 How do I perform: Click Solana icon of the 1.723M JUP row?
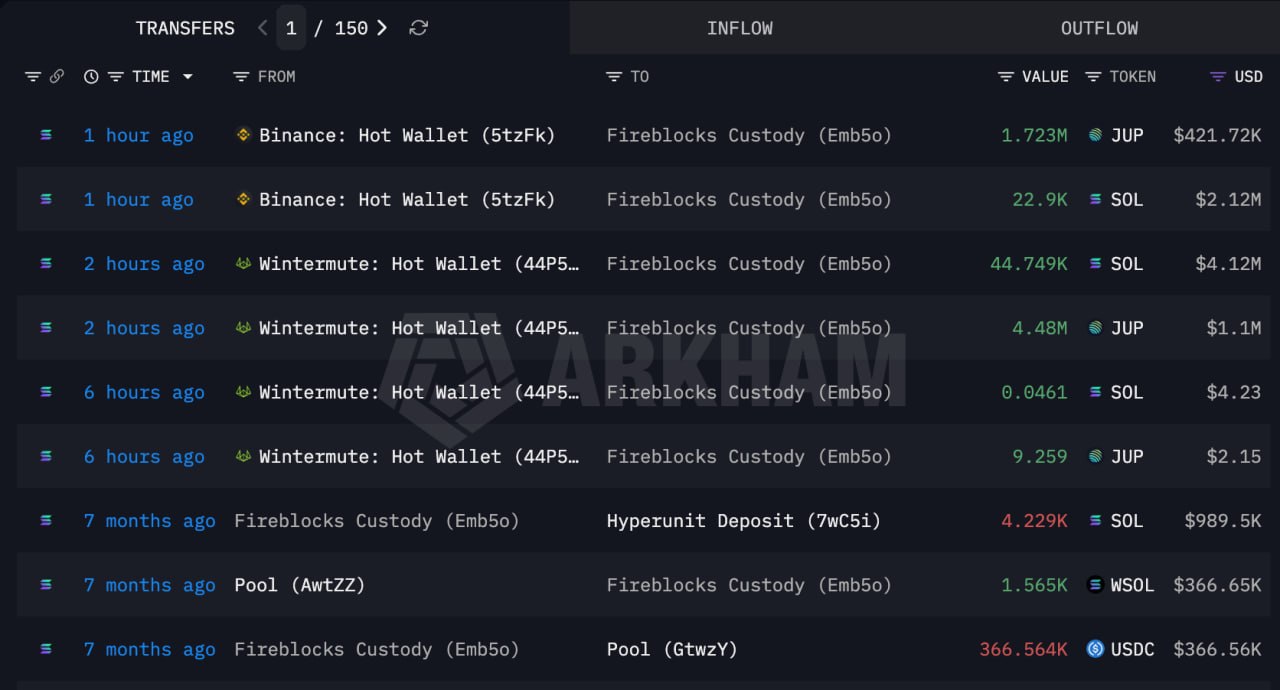(x=45, y=135)
